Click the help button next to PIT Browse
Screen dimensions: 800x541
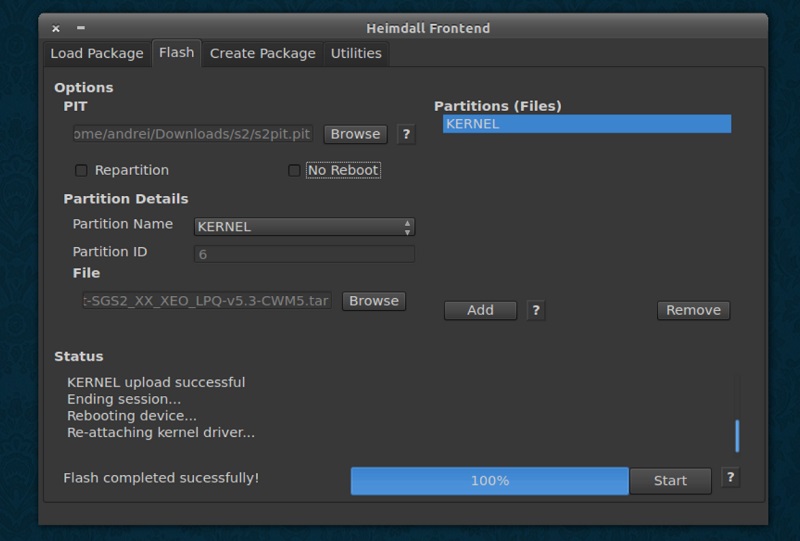(x=406, y=134)
